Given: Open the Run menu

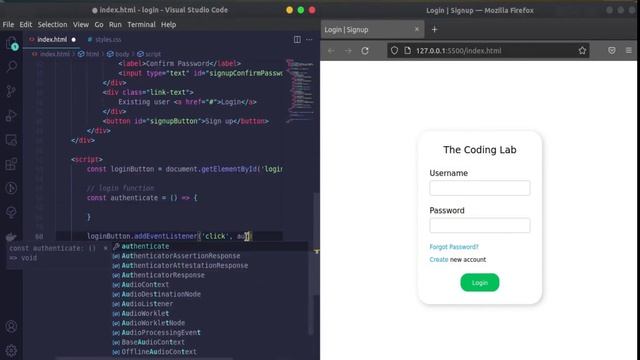Looking at the screenshot, I should 115,24.
